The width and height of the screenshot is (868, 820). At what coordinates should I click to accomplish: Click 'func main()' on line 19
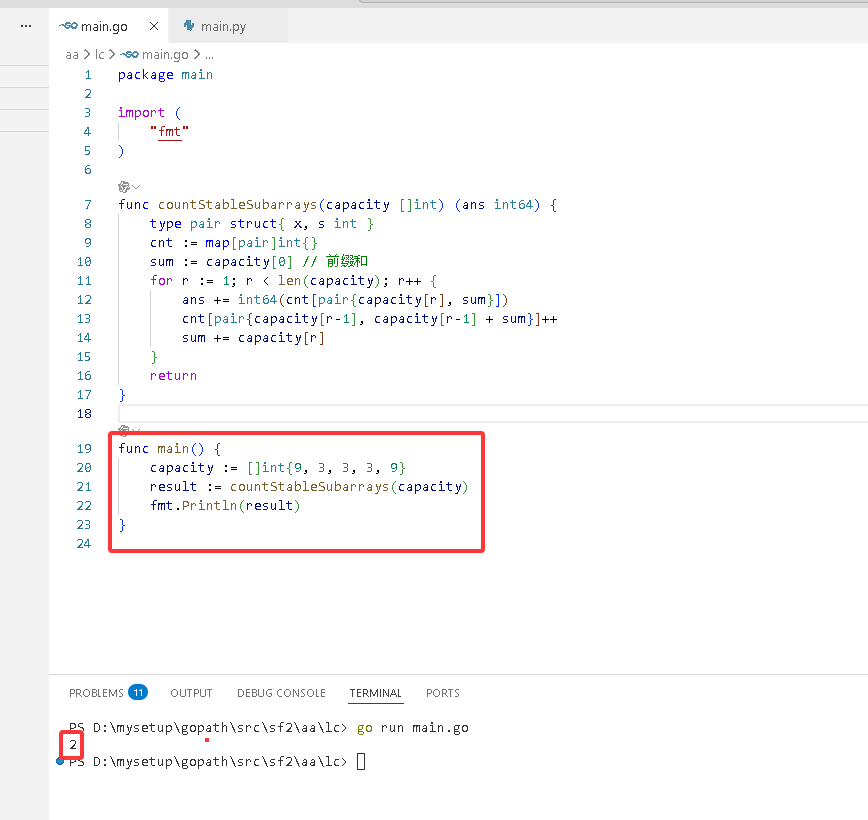pos(161,449)
